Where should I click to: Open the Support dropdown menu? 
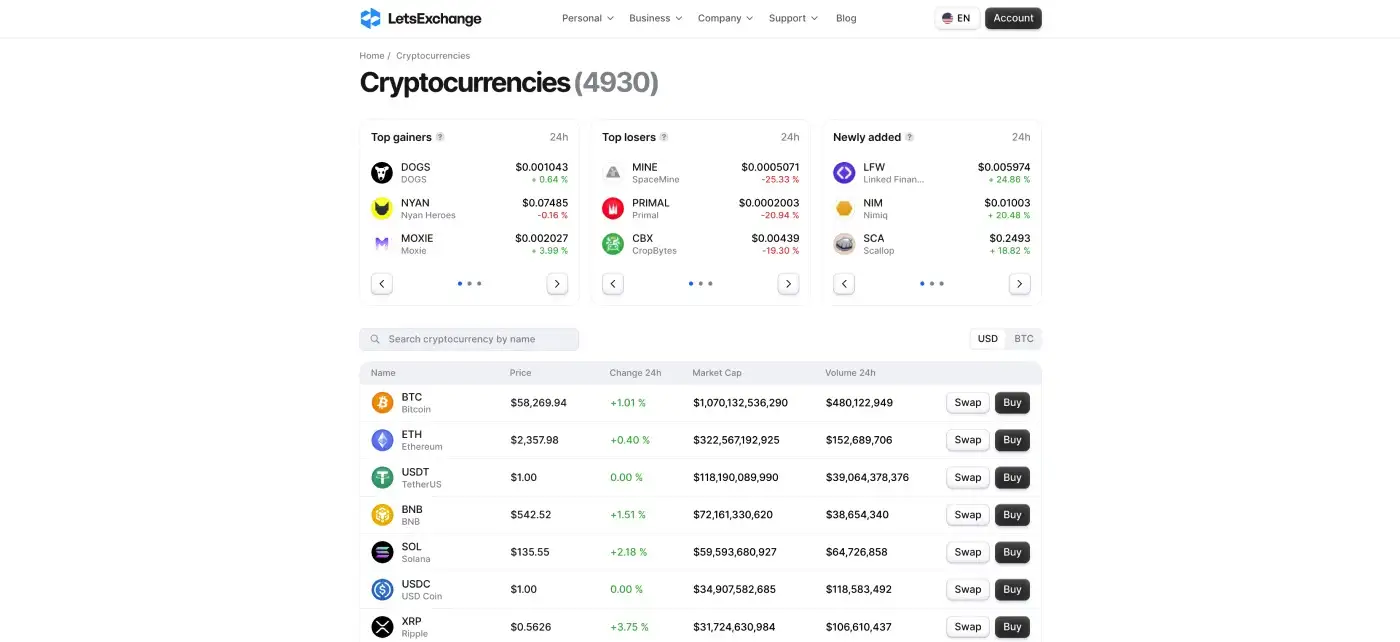(793, 18)
